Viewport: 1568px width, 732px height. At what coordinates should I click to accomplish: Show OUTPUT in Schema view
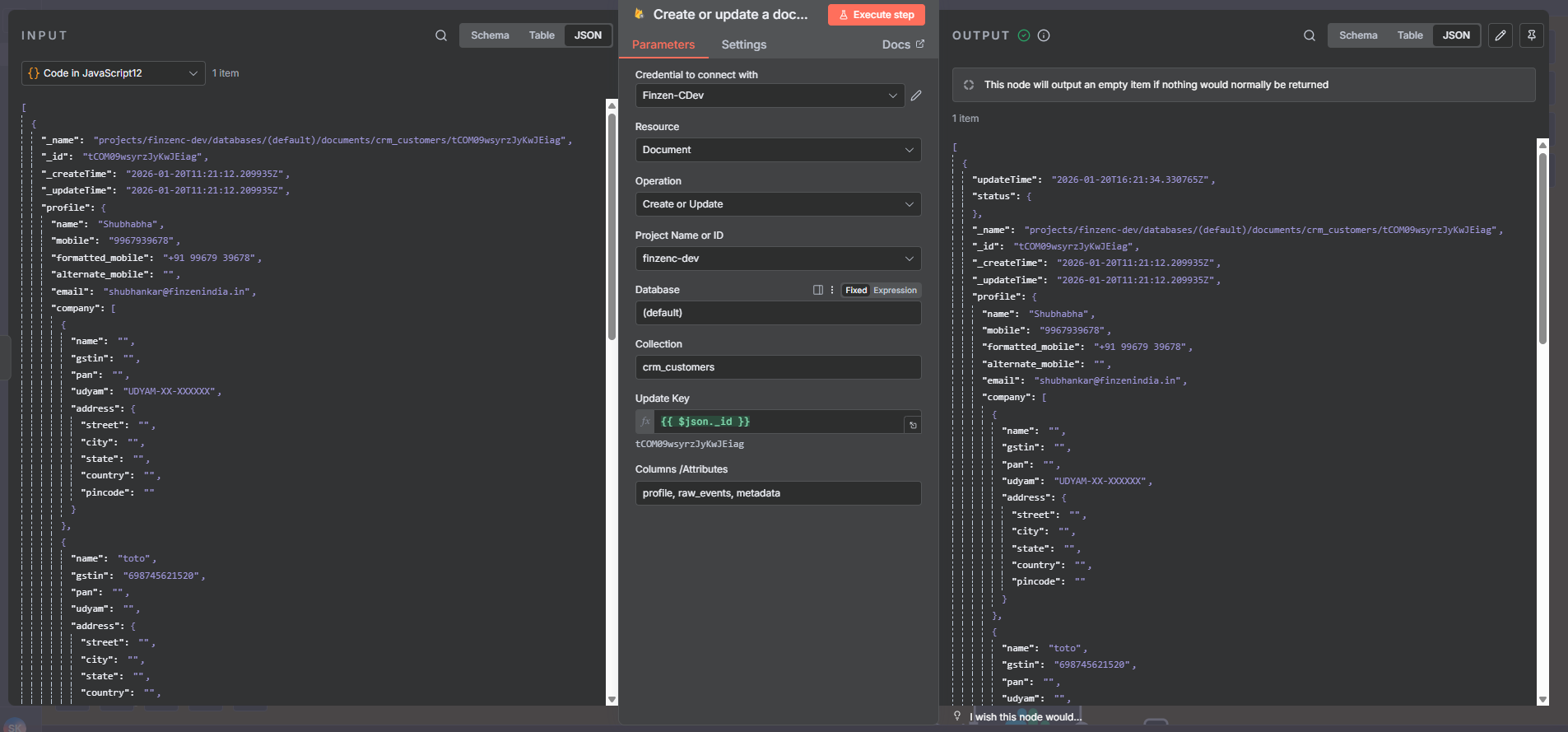click(1357, 35)
